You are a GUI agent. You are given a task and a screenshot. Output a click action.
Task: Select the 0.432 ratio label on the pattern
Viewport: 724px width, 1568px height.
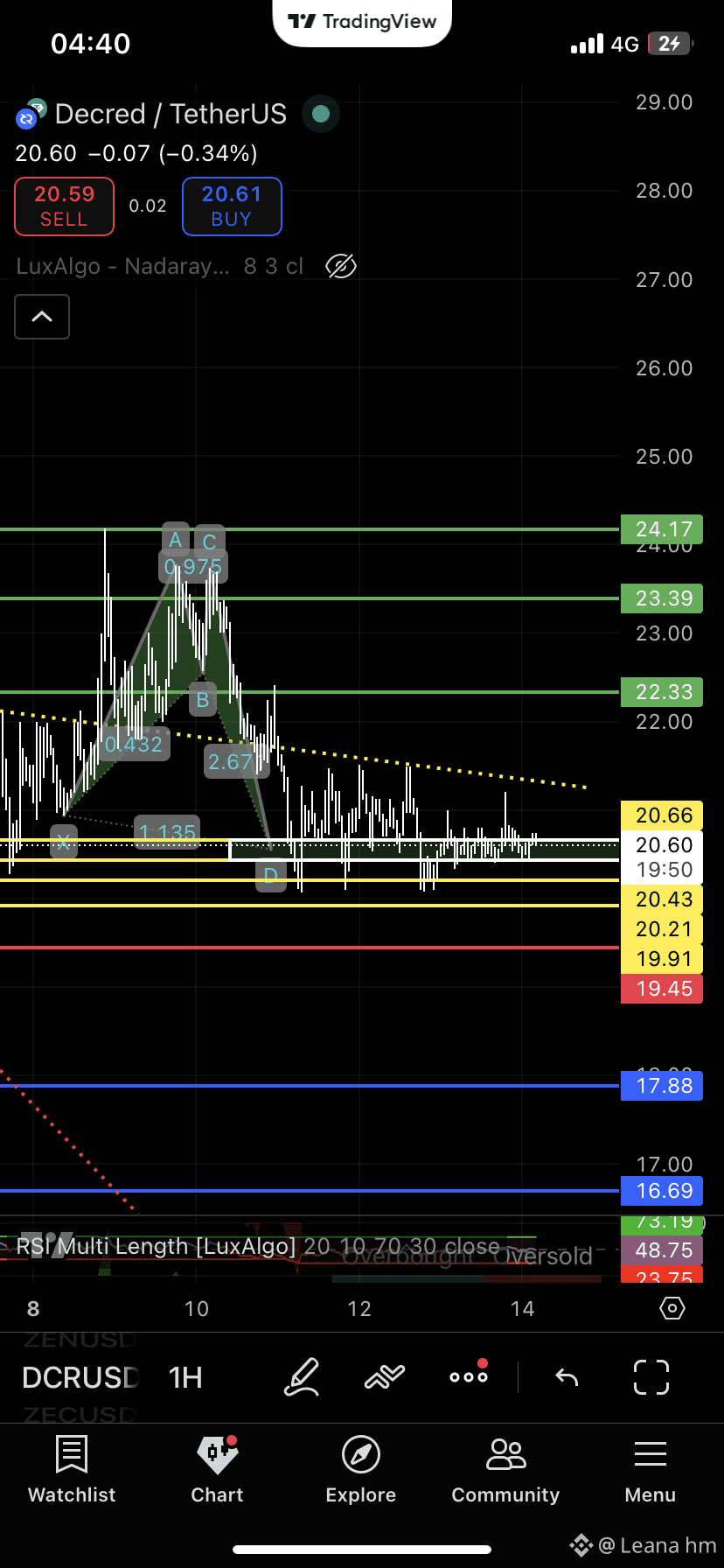click(x=134, y=745)
